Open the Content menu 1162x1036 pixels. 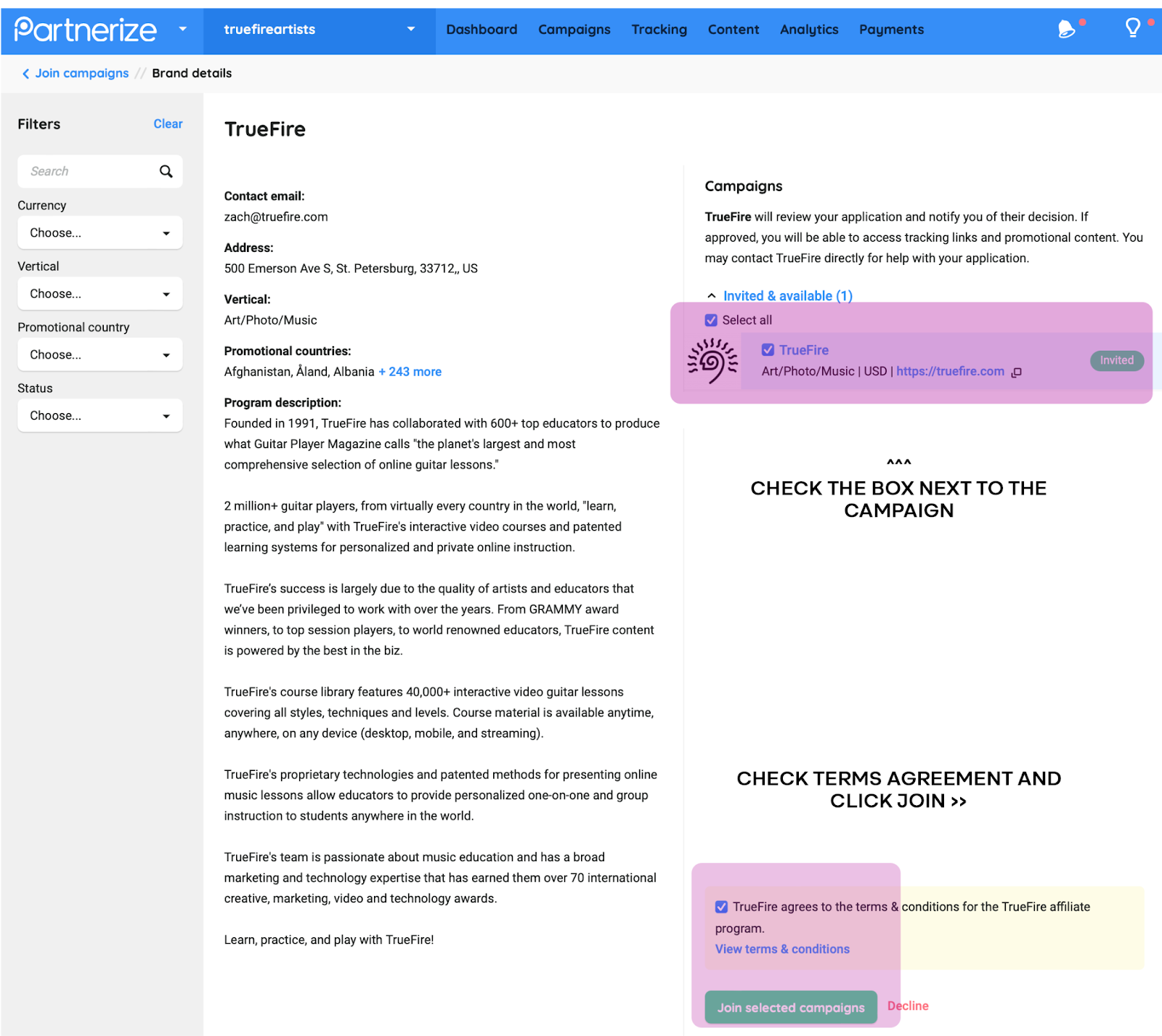pyautogui.click(x=734, y=30)
